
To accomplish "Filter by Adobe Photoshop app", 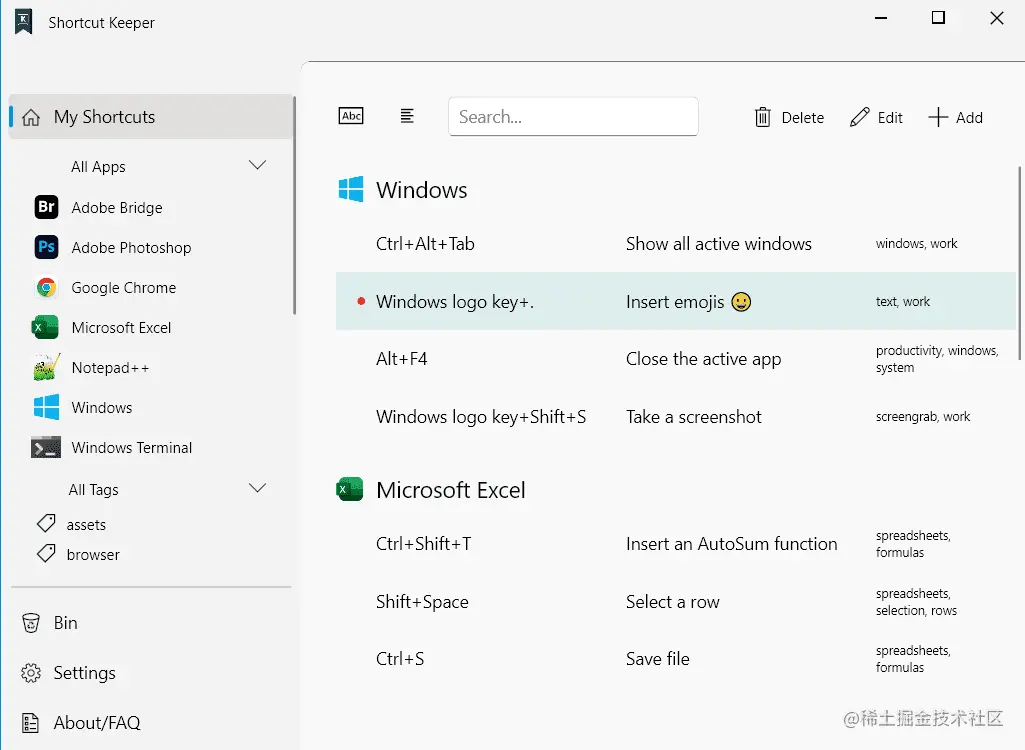I will point(131,248).
